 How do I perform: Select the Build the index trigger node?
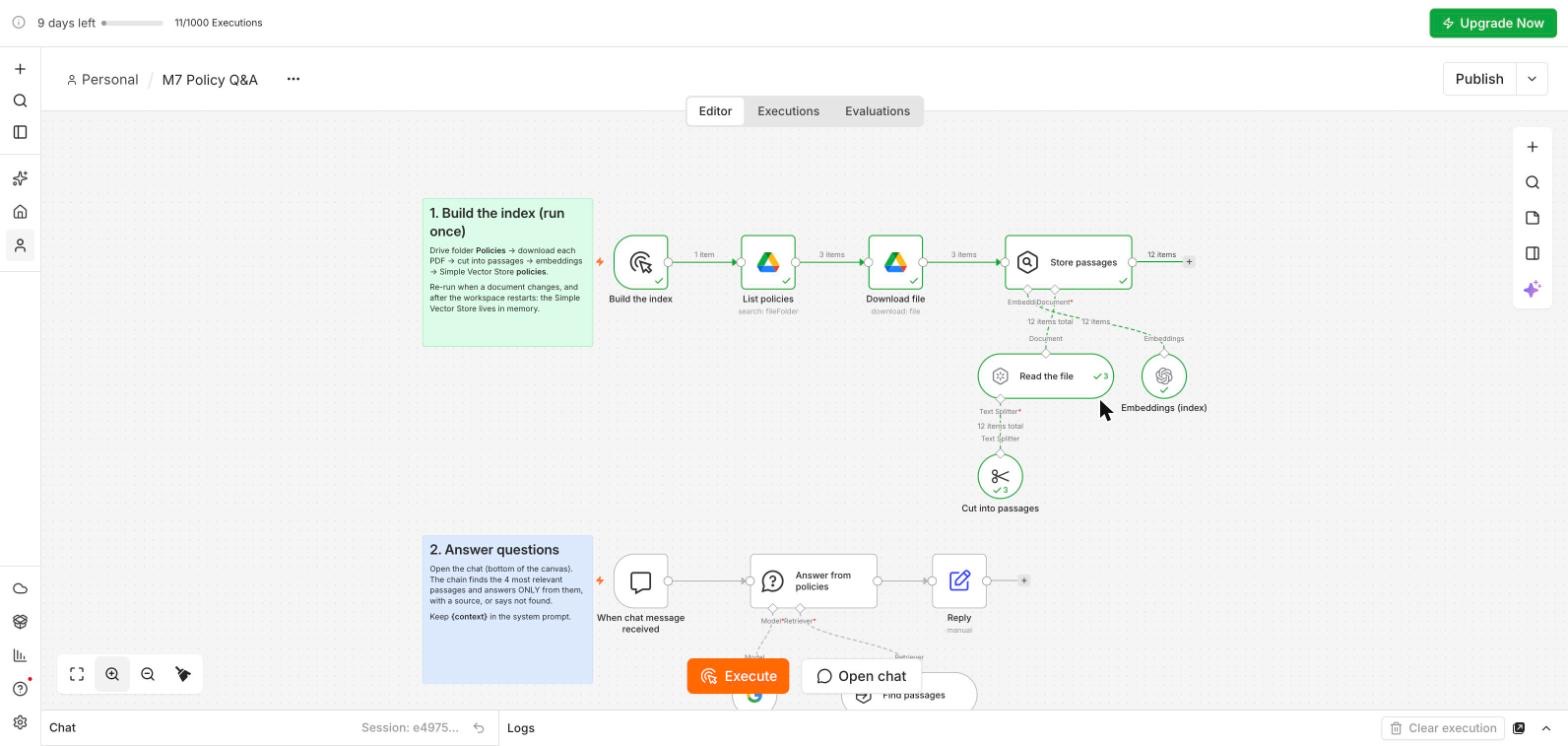tap(641, 262)
